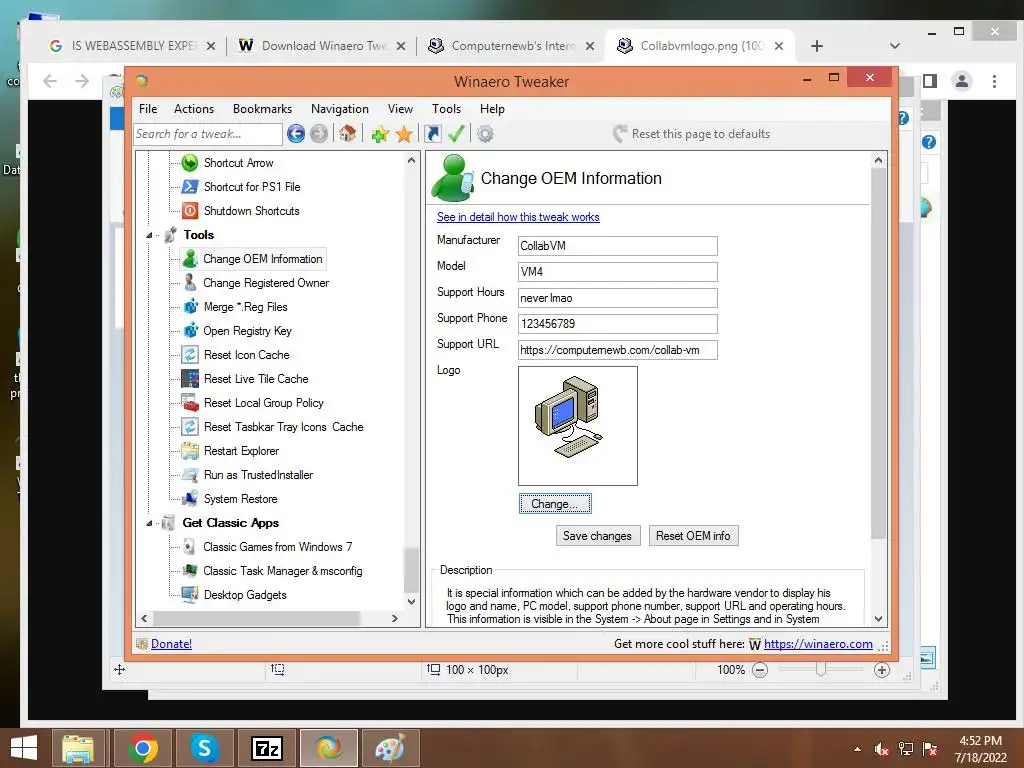Open the View menu
The height and width of the screenshot is (768, 1024).
click(400, 109)
